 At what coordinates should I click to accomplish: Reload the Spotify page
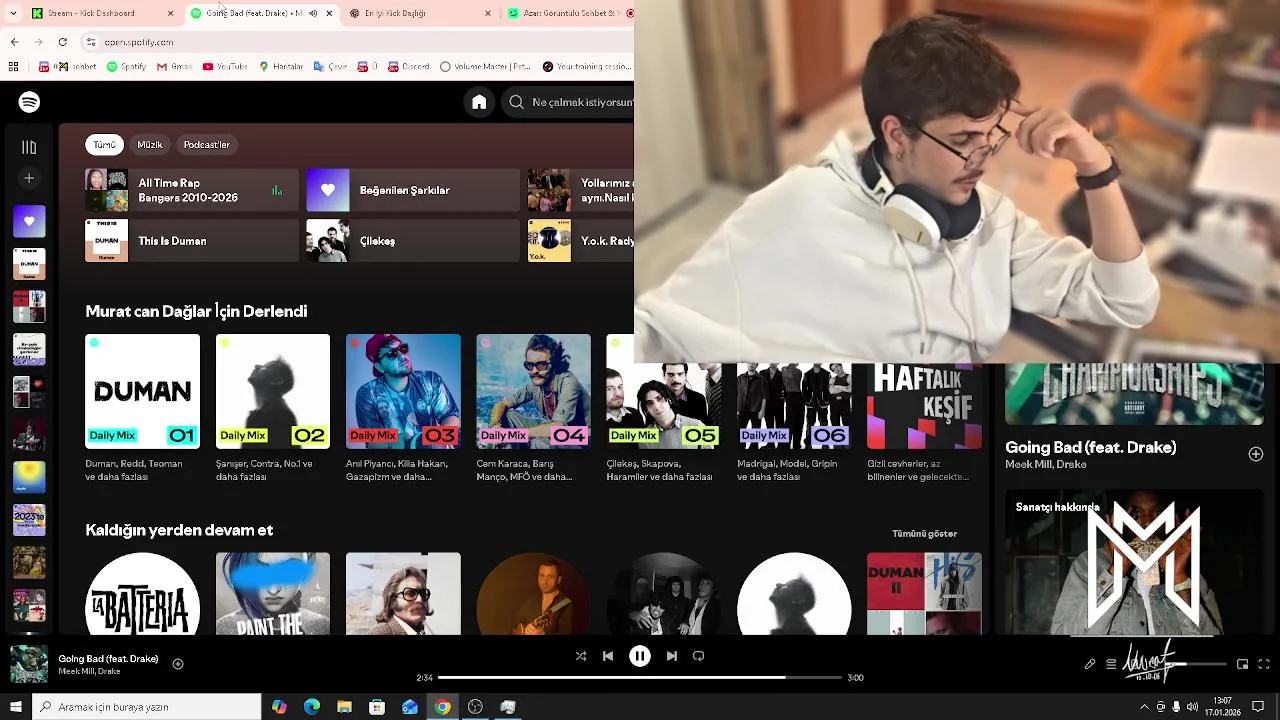point(63,42)
